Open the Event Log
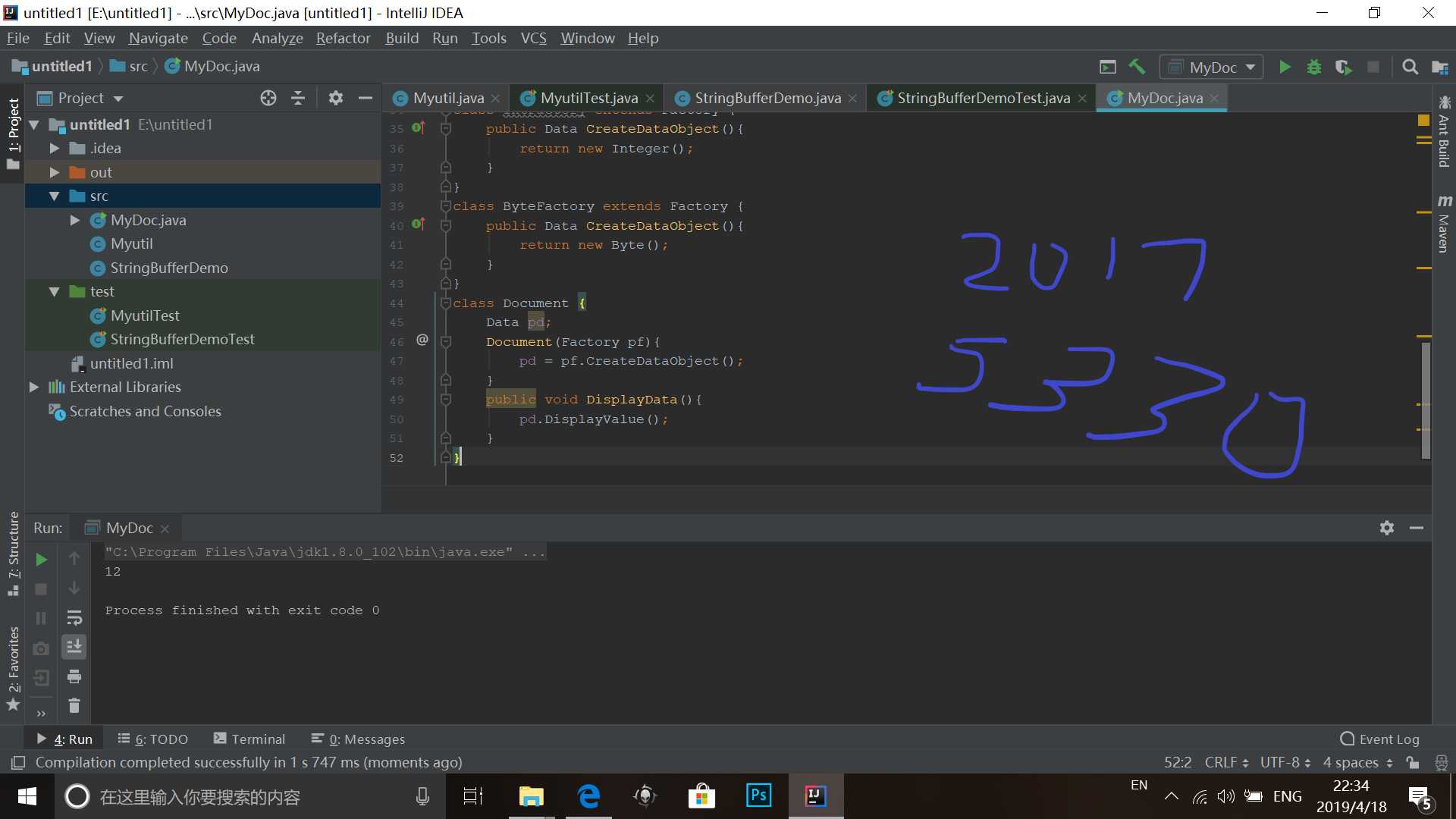 coord(1380,739)
